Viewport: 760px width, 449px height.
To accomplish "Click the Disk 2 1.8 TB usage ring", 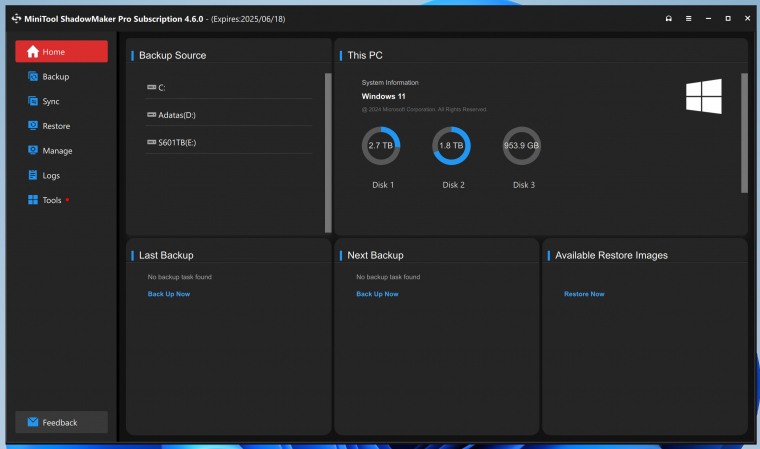I will pos(451,145).
